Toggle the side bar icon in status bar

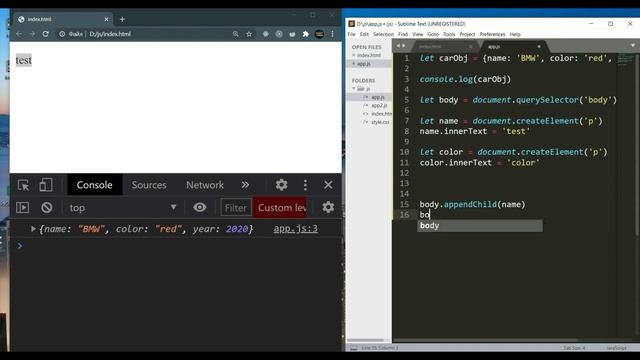[x=353, y=348]
